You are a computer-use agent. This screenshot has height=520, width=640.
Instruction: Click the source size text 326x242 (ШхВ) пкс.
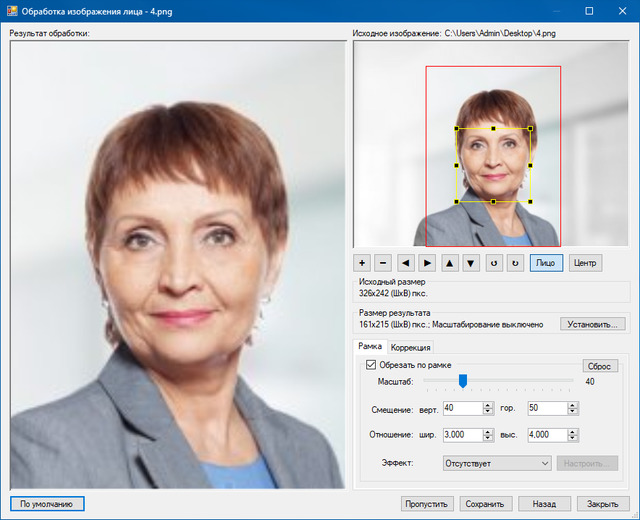click(x=393, y=293)
